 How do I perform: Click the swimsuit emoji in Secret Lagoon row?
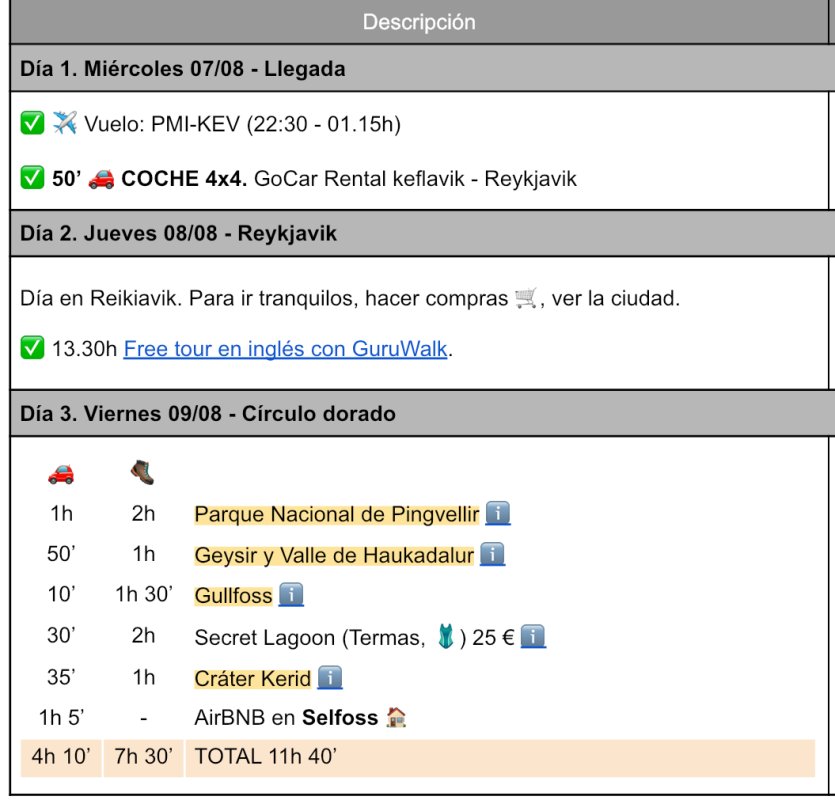[446, 637]
